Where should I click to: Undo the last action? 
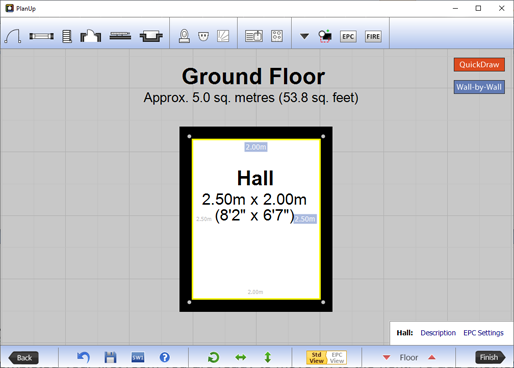point(83,357)
